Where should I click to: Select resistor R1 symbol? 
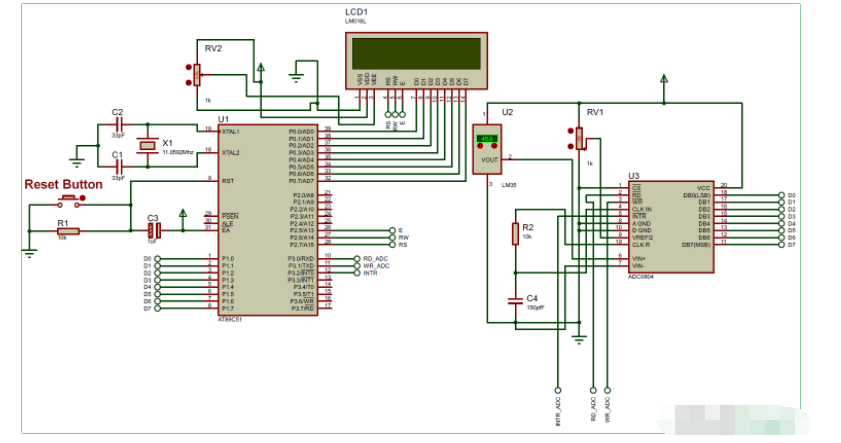coord(69,231)
